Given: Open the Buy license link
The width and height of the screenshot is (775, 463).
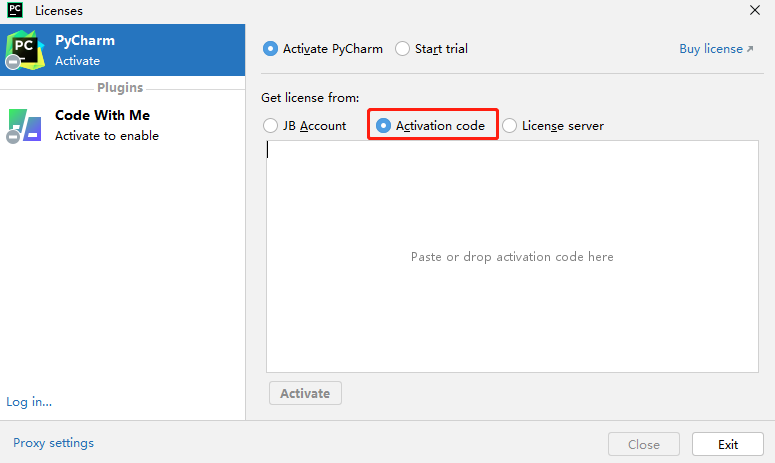Looking at the screenshot, I should [716, 48].
